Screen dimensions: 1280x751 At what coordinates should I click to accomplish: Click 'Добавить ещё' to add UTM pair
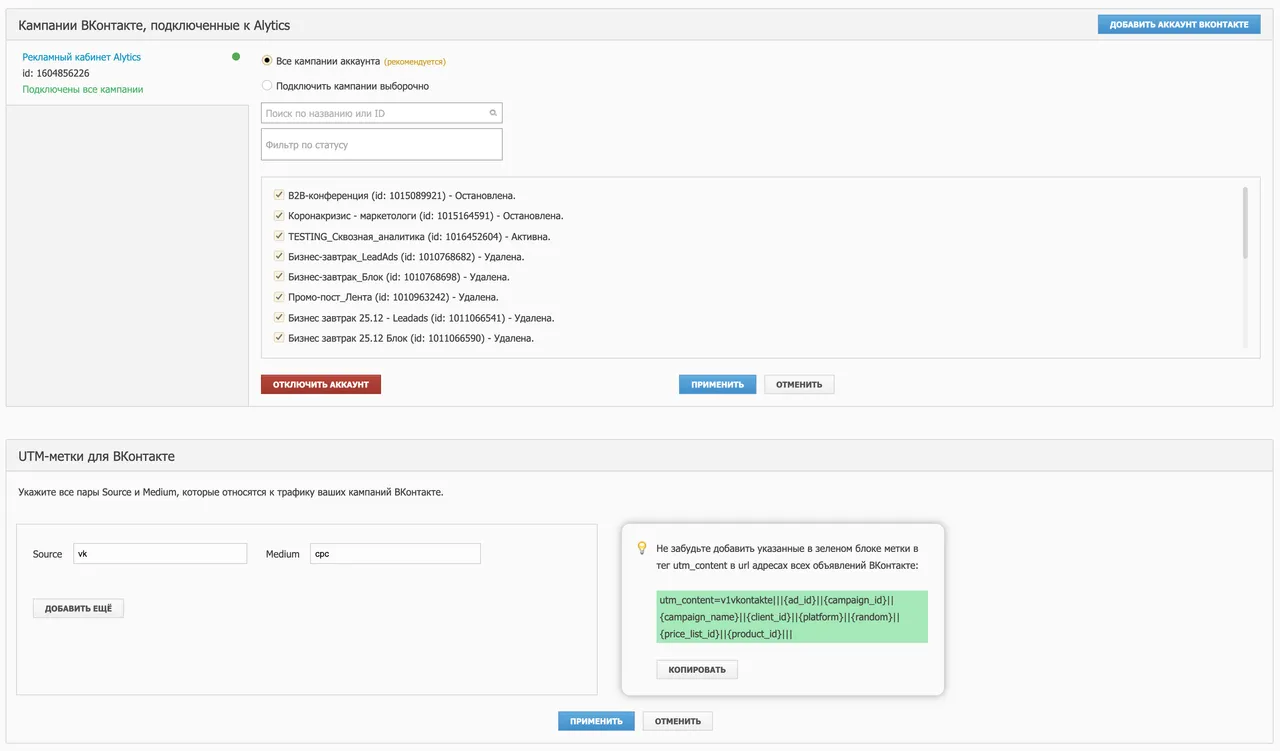pyautogui.click(x=78, y=608)
